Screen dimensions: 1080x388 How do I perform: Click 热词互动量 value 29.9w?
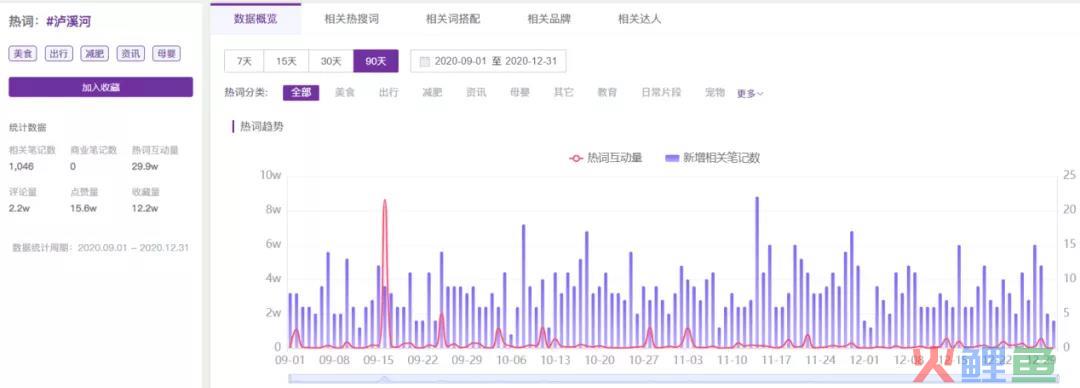[x=145, y=167]
